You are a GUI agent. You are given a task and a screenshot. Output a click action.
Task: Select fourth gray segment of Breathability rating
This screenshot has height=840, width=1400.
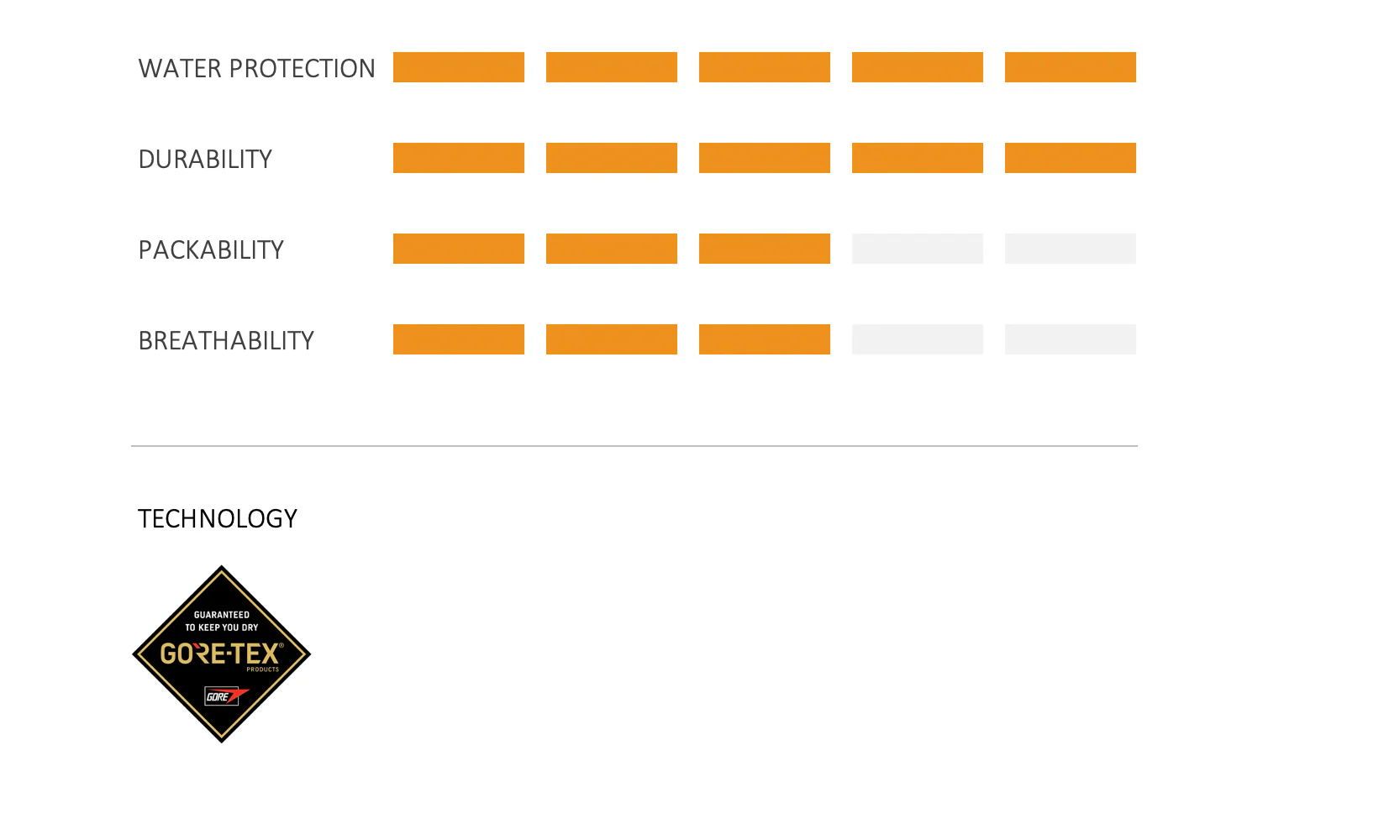pyautogui.click(x=918, y=339)
